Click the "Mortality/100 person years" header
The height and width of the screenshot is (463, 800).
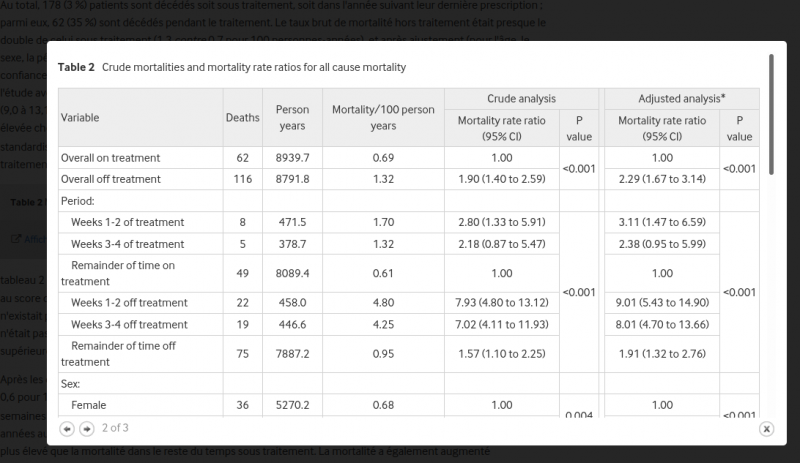pos(383,118)
